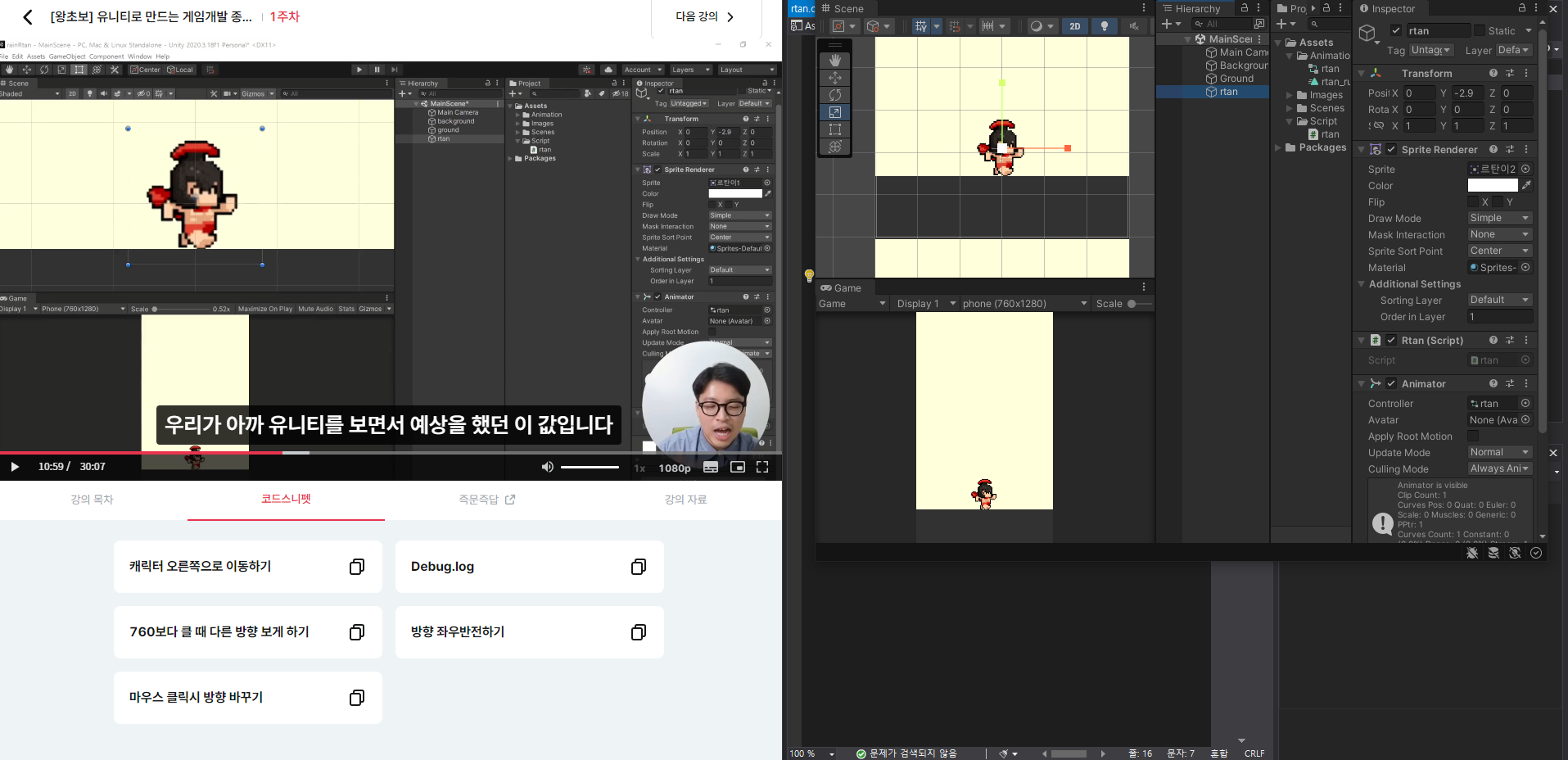Select Ground object in Hierarchy

[1230, 79]
